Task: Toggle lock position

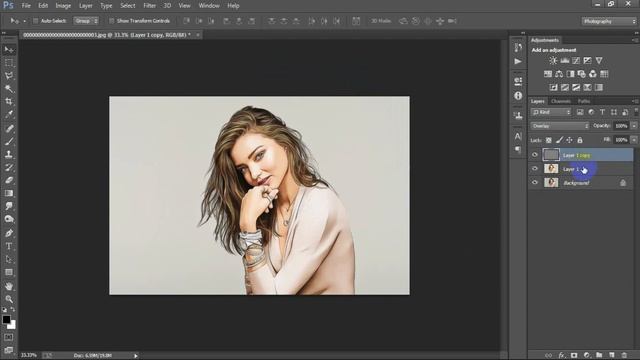Action: coord(569,140)
